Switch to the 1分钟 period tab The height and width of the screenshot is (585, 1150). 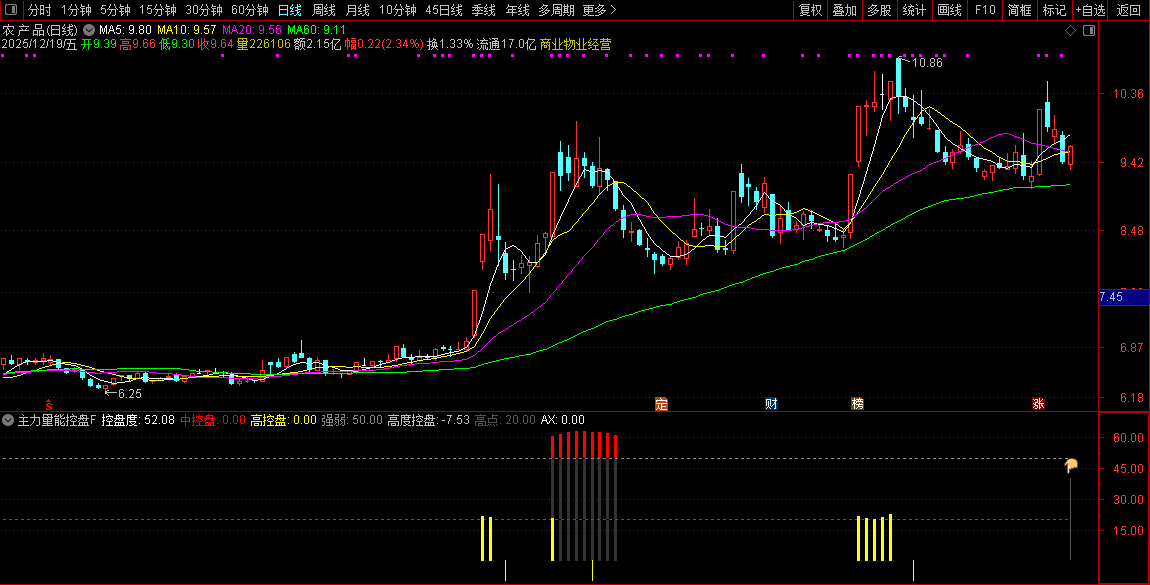pyautogui.click(x=76, y=10)
